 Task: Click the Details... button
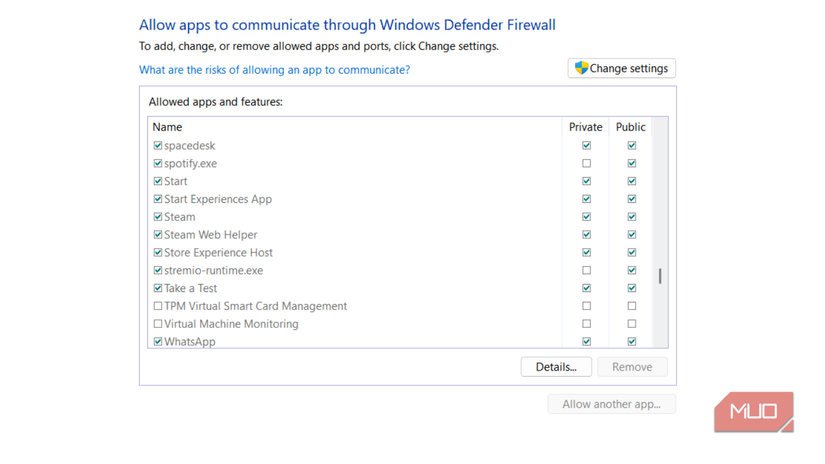[556, 367]
